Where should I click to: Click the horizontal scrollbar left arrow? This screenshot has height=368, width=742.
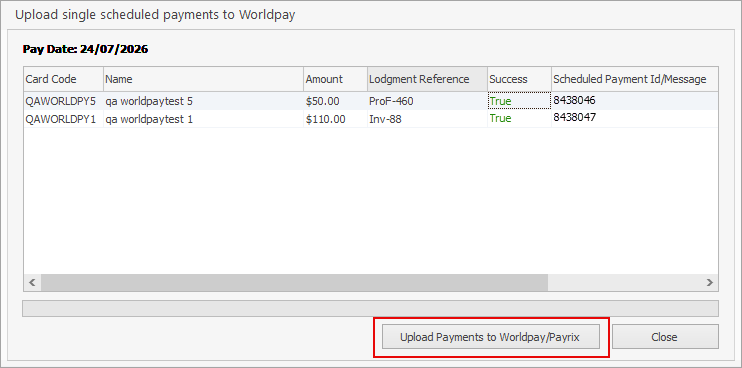tap(32, 282)
